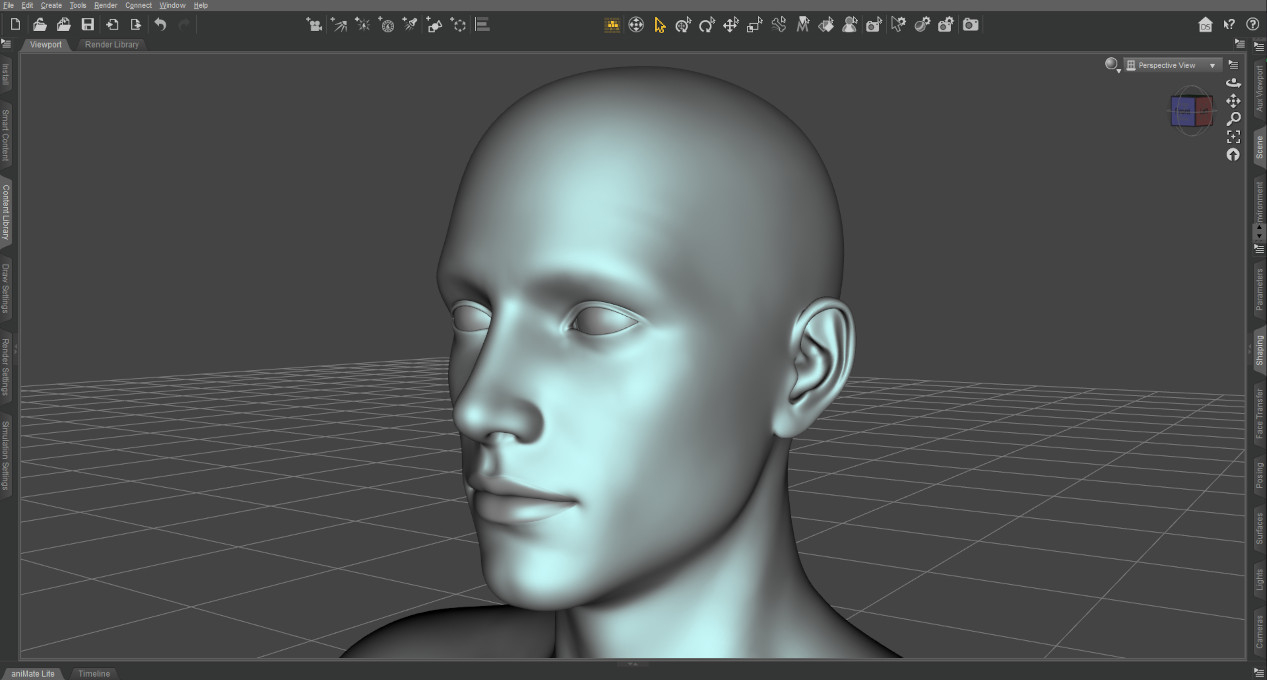Open a file with the folder icon
1267x680 pixels.
pyautogui.click(x=40, y=25)
